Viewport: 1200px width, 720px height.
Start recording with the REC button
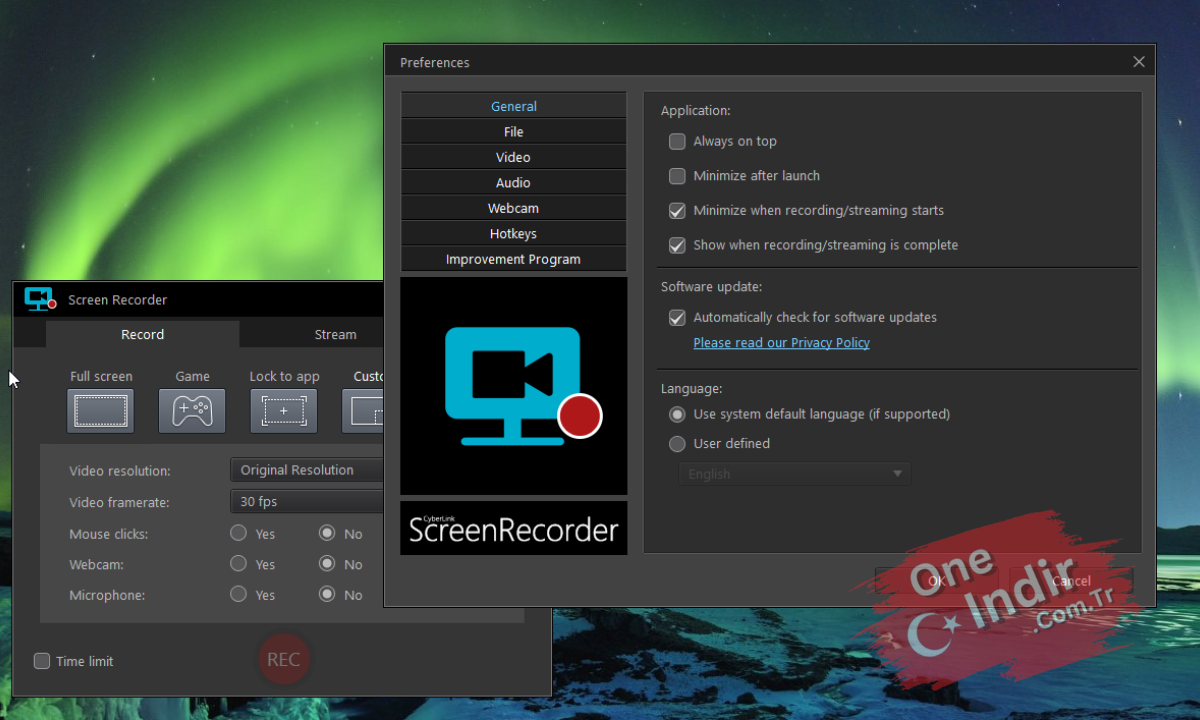pos(283,660)
